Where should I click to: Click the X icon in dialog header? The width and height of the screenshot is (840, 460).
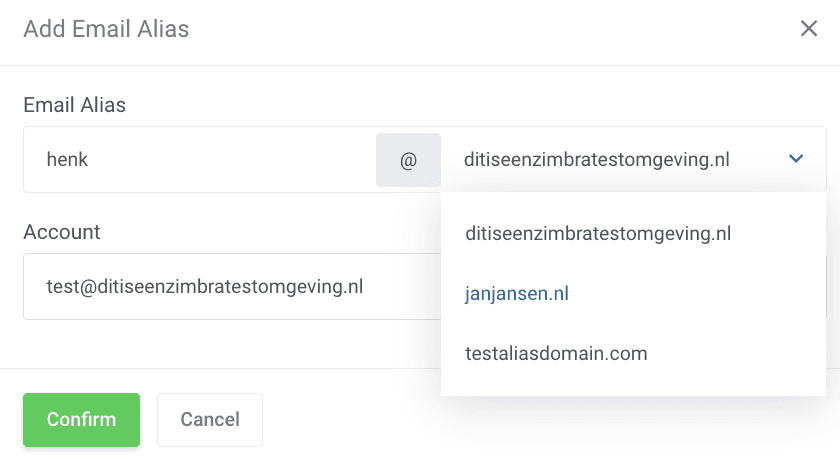coord(809,28)
